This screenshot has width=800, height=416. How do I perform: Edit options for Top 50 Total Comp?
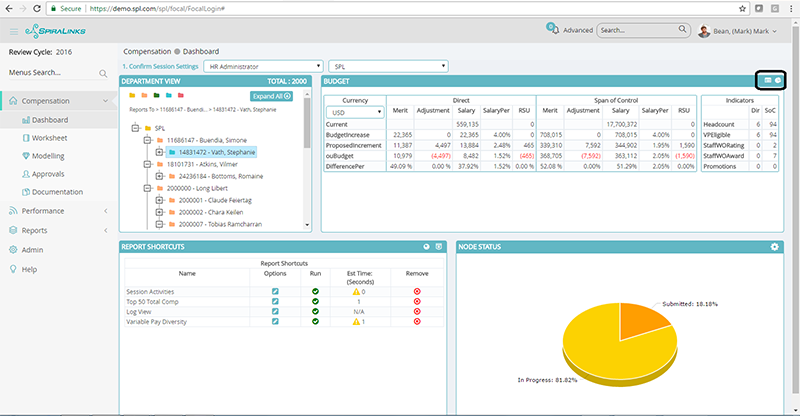tap(275, 300)
